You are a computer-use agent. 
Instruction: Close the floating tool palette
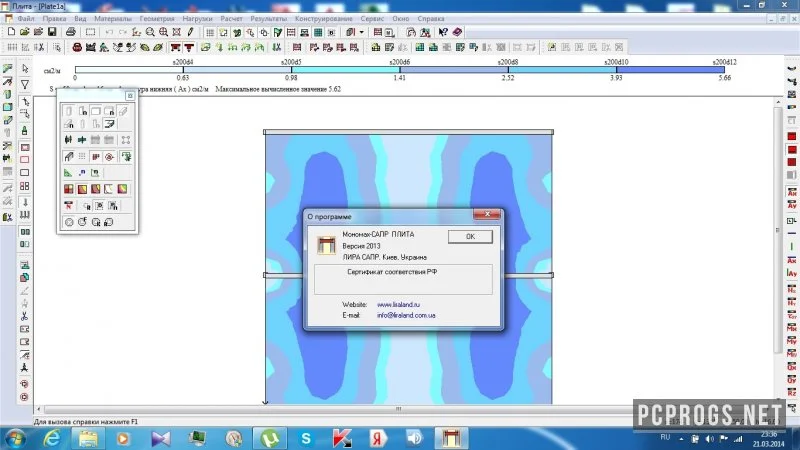(x=130, y=95)
